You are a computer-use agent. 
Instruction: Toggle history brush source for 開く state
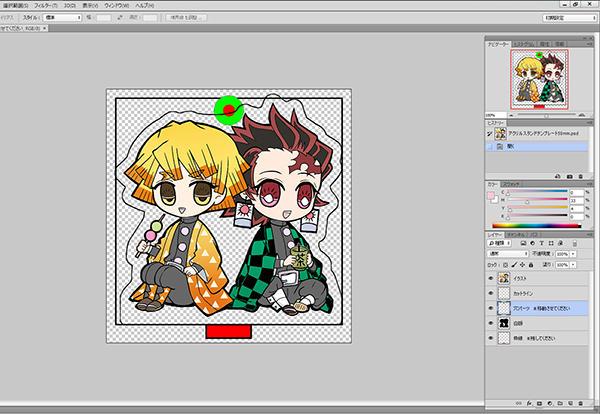pyautogui.click(x=489, y=147)
